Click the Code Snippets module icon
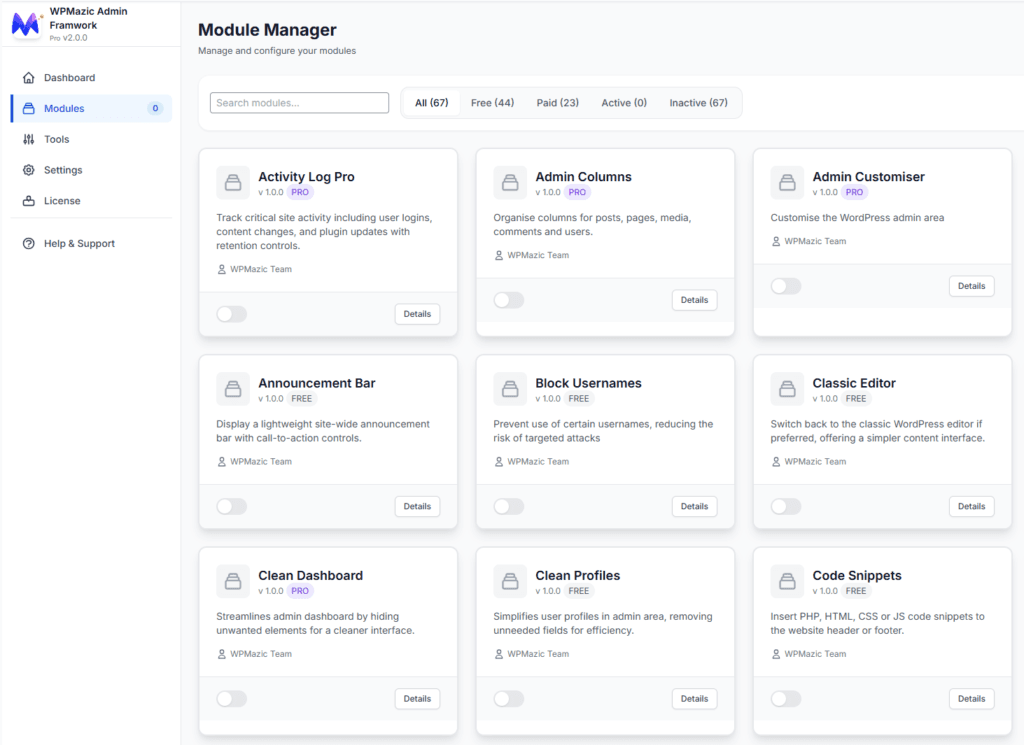Viewport: 1024px width, 745px height. [787, 581]
